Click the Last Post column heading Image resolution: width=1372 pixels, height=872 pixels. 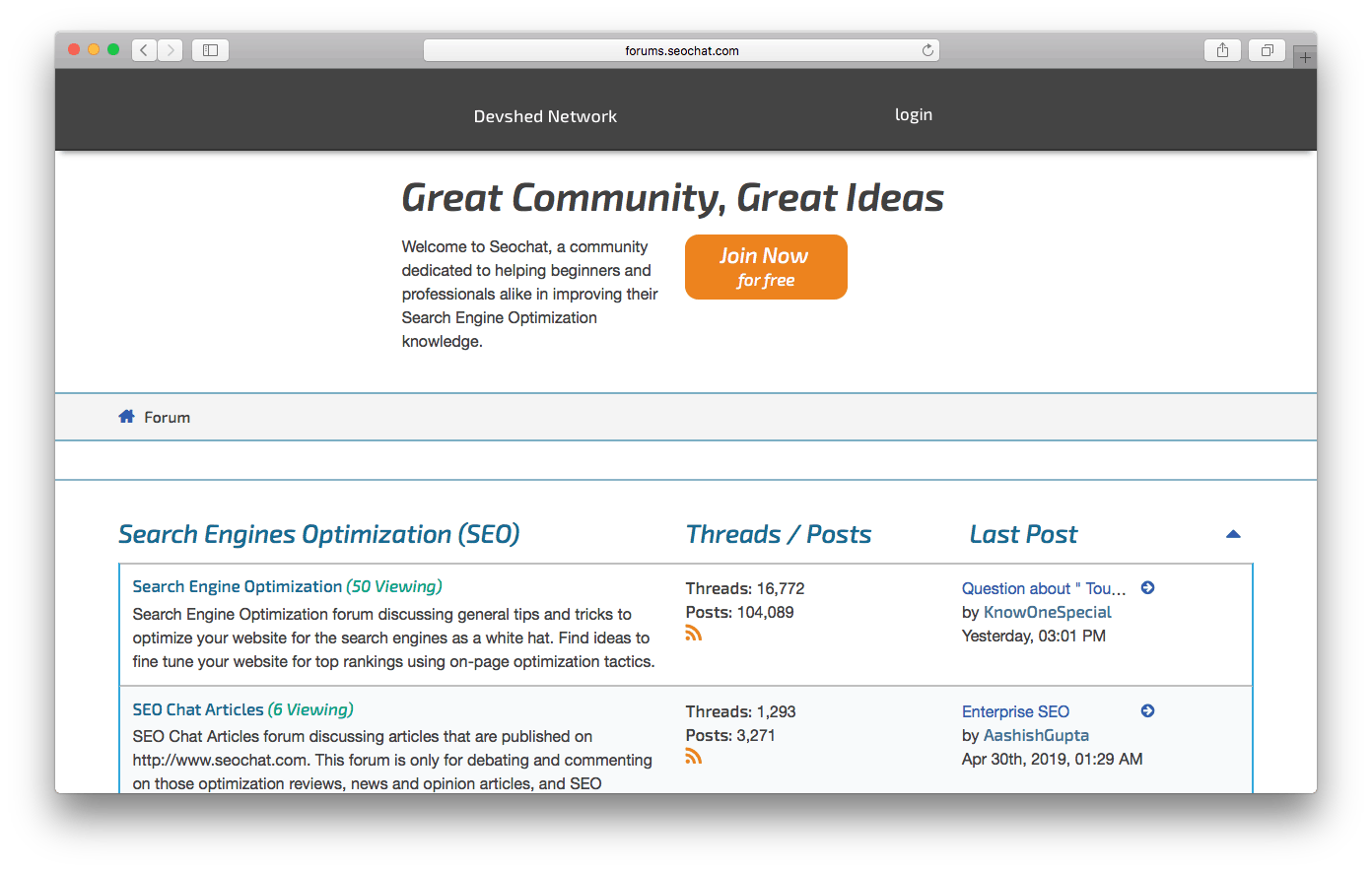point(1023,534)
